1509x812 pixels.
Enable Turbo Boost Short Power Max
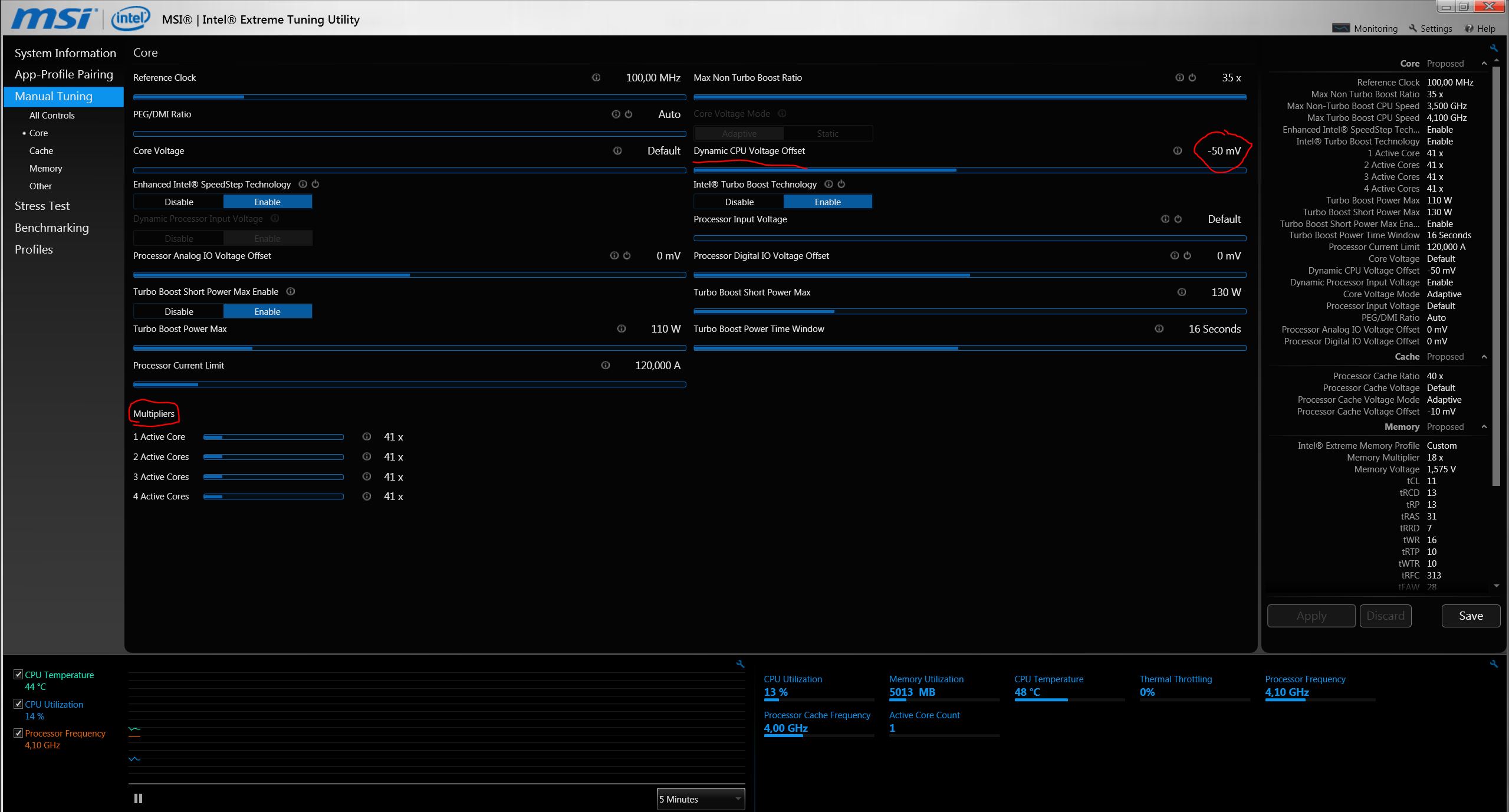point(267,311)
